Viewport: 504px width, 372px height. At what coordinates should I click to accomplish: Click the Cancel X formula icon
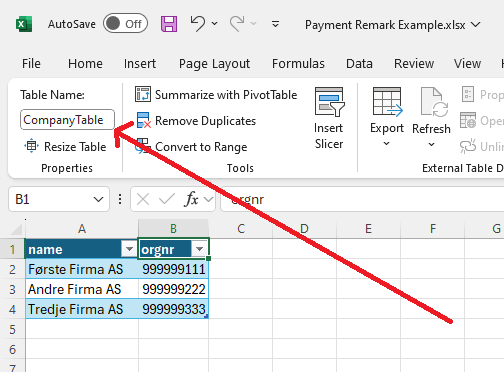(143, 199)
